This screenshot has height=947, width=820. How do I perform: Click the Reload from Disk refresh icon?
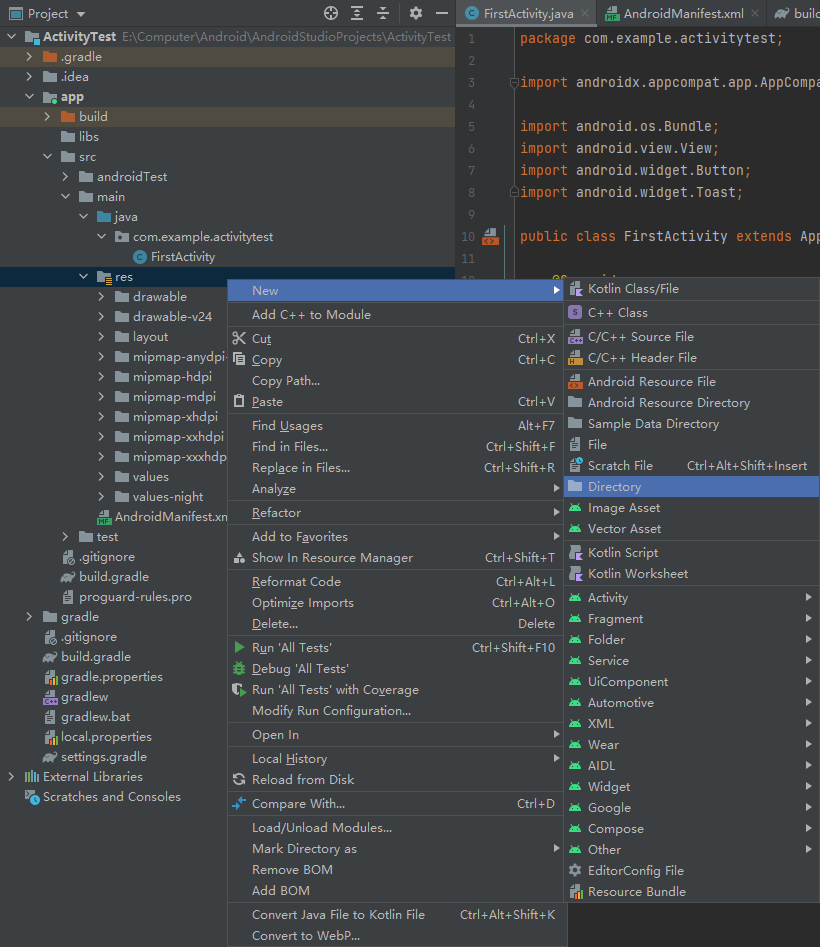tap(239, 780)
